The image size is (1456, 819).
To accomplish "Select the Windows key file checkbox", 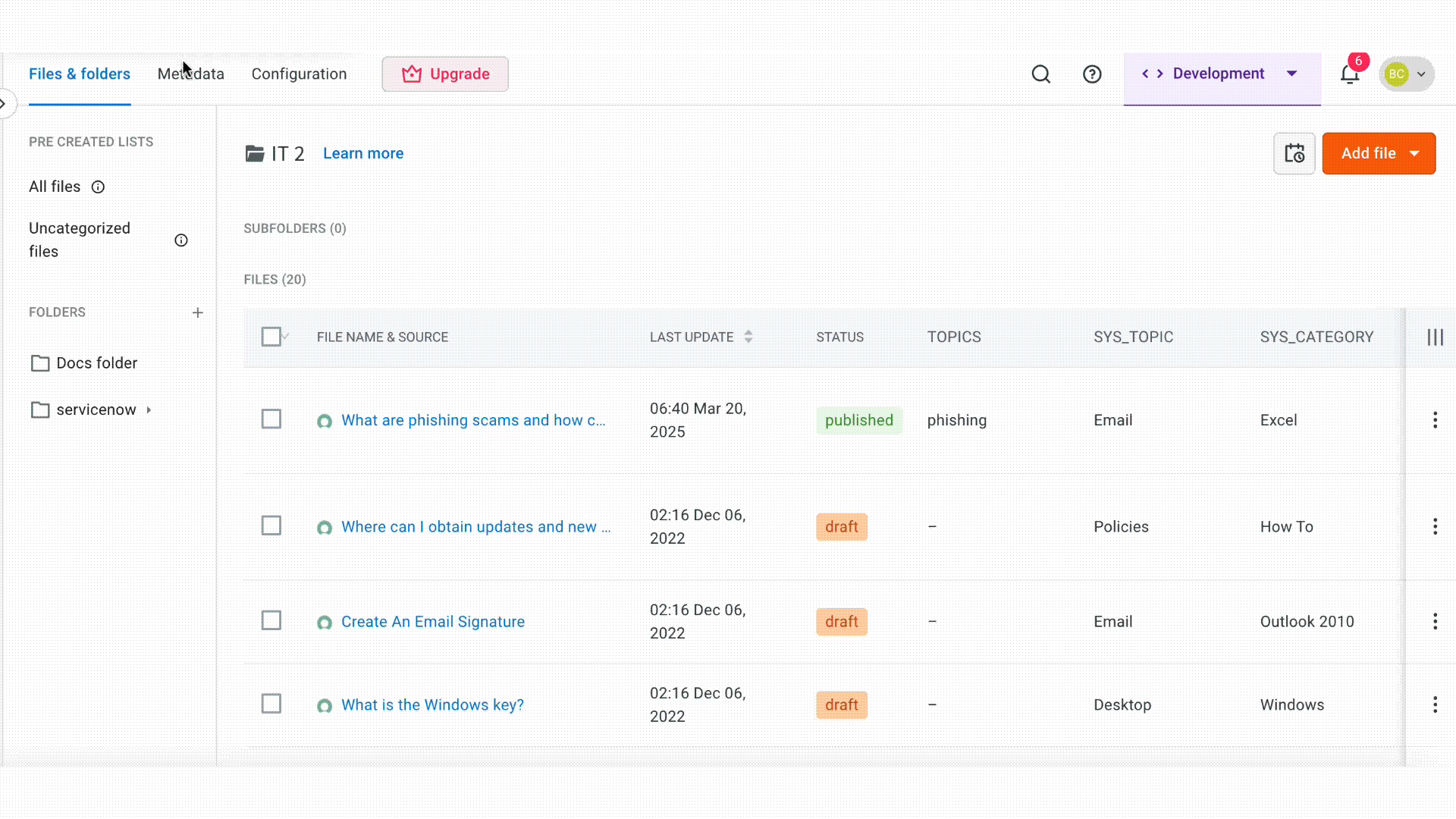I will coord(271,704).
